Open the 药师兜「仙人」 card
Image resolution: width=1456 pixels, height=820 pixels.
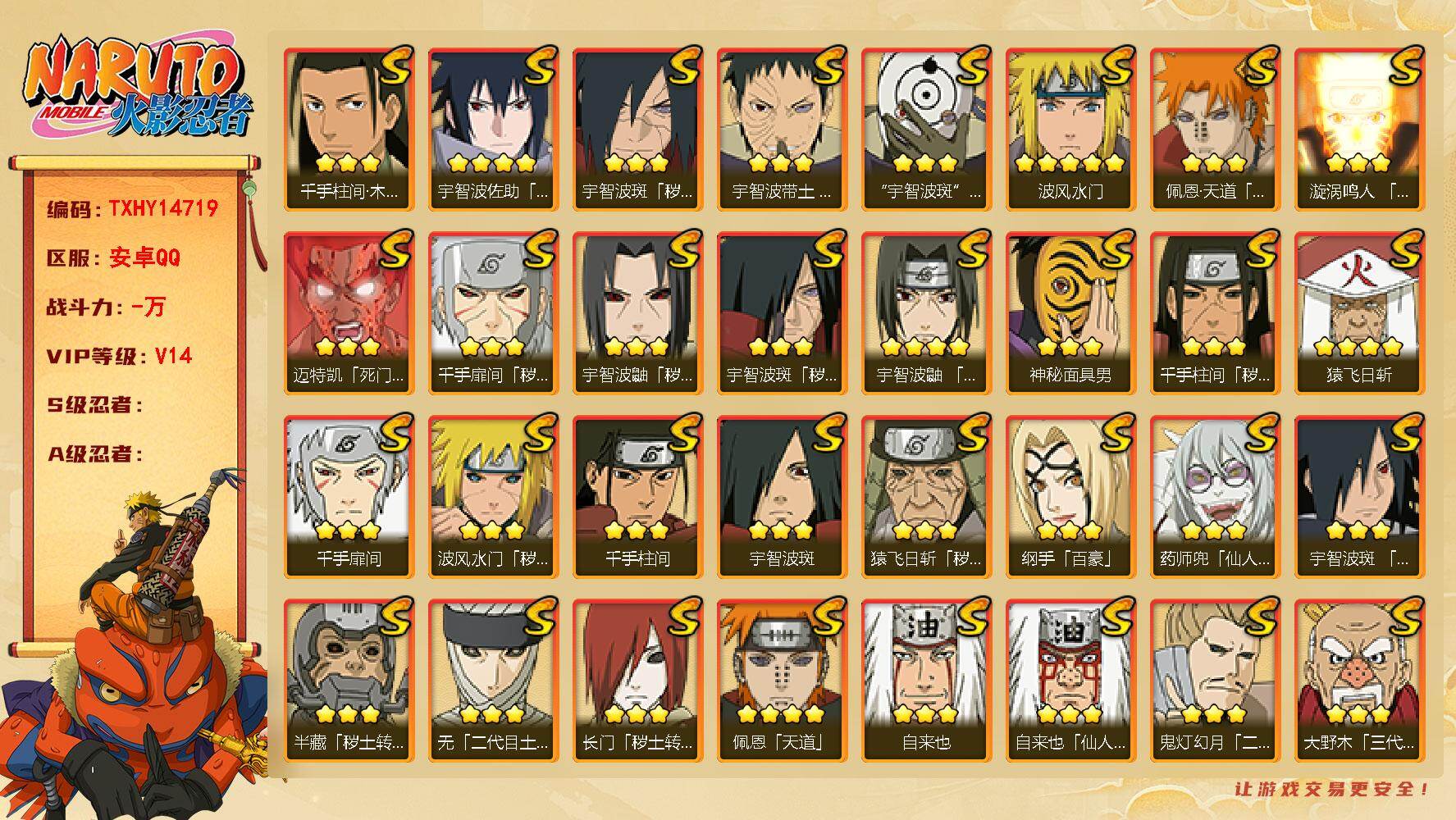point(1215,497)
